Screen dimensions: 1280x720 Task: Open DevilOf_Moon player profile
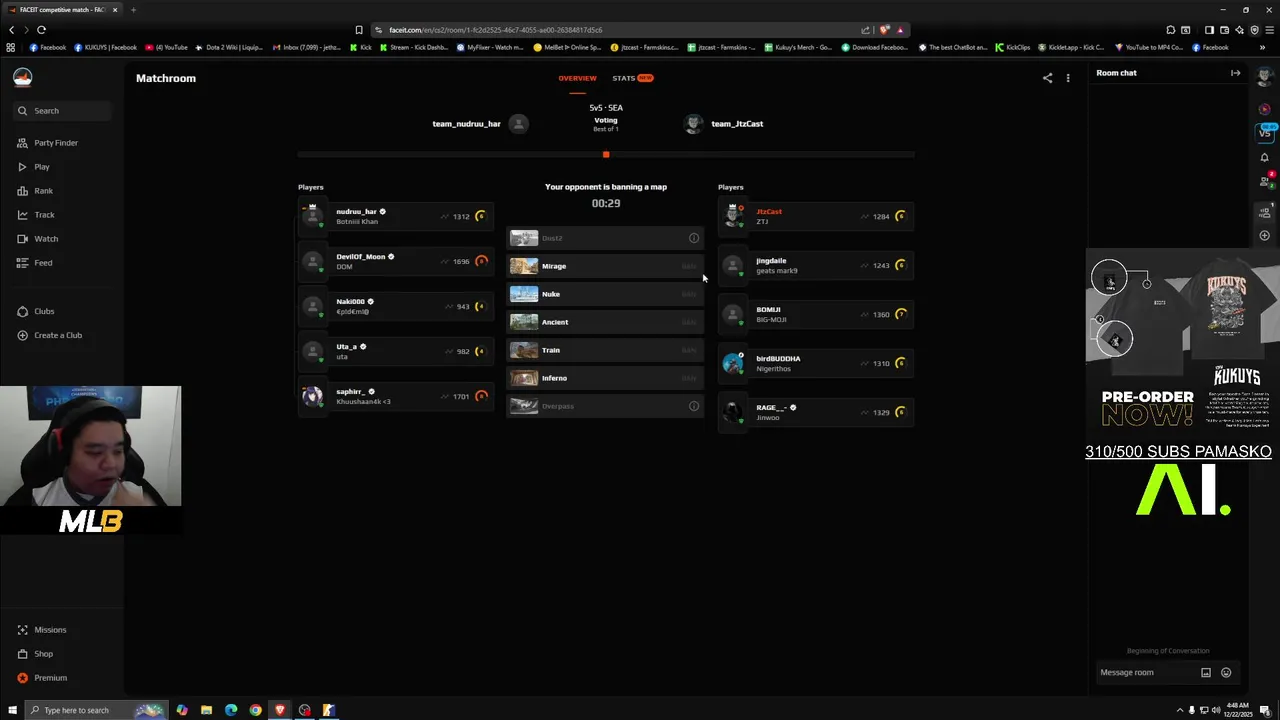coord(360,257)
